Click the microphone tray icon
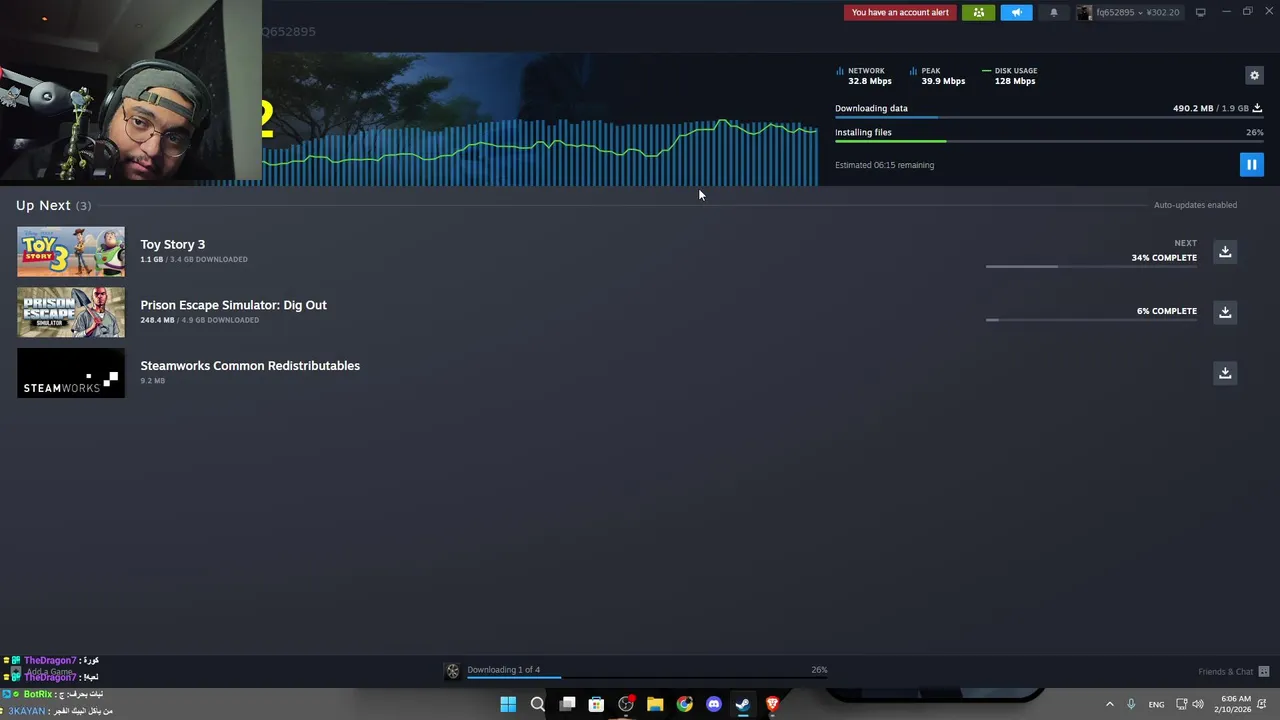Image resolution: width=1280 pixels, height=720 pixels. [1131, 704]
